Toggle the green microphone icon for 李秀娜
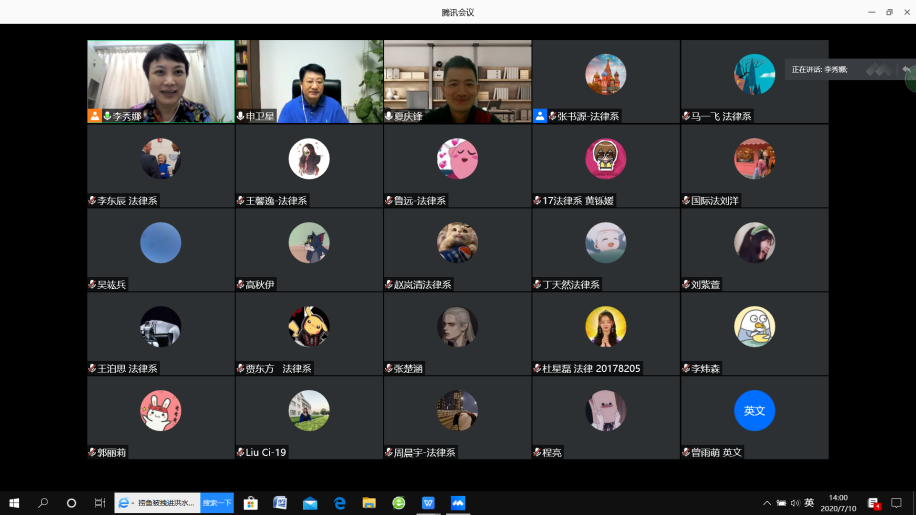 tap(107, 116)
